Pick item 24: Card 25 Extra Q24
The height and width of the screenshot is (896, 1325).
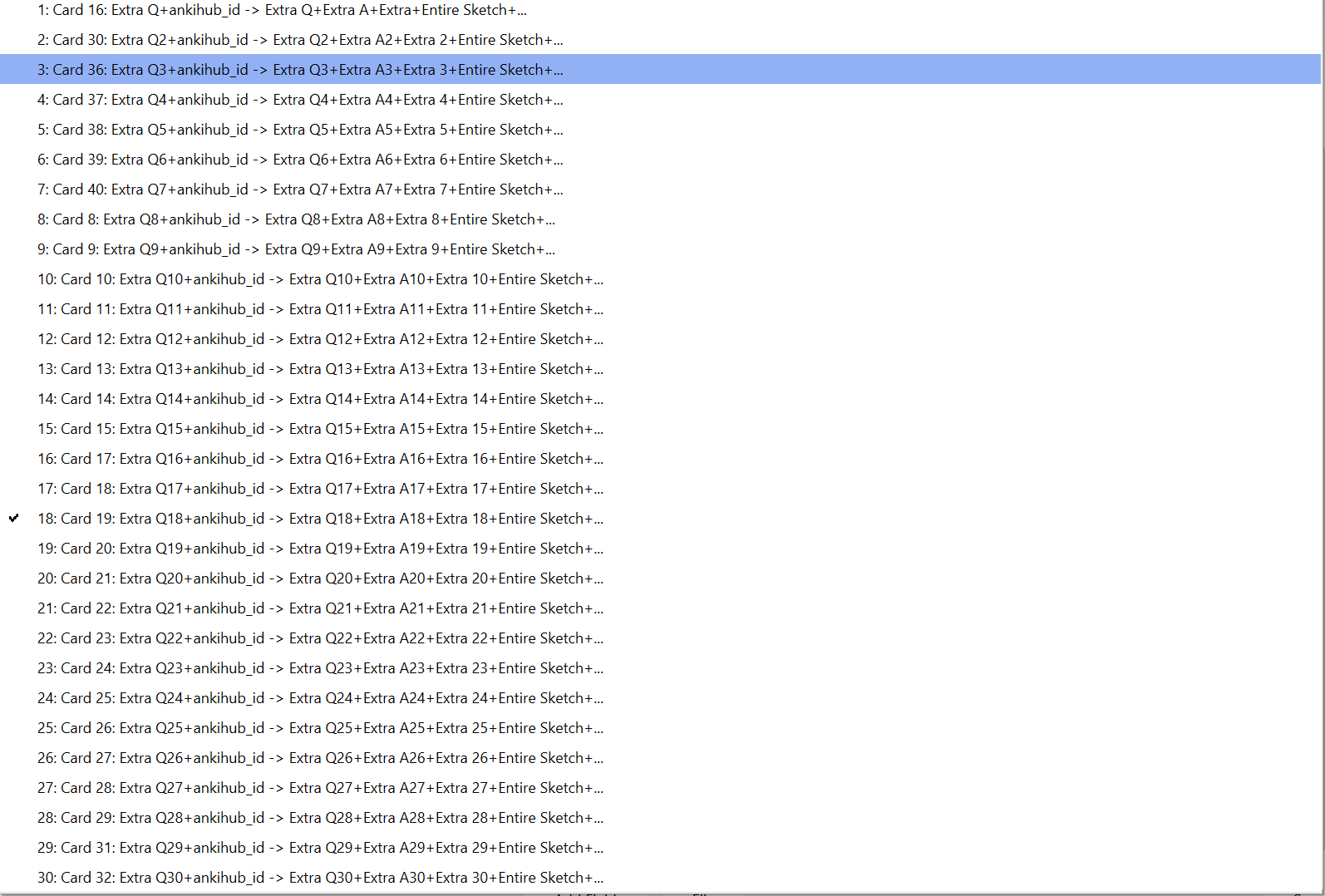pyautogui.click(x=320, y=698)
